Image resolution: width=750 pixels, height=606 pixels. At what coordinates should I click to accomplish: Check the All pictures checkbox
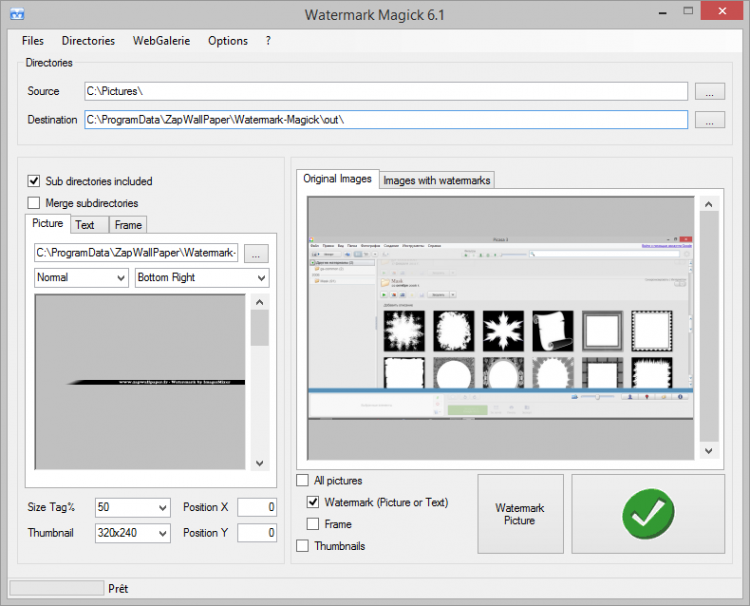(x=303, y=481)
